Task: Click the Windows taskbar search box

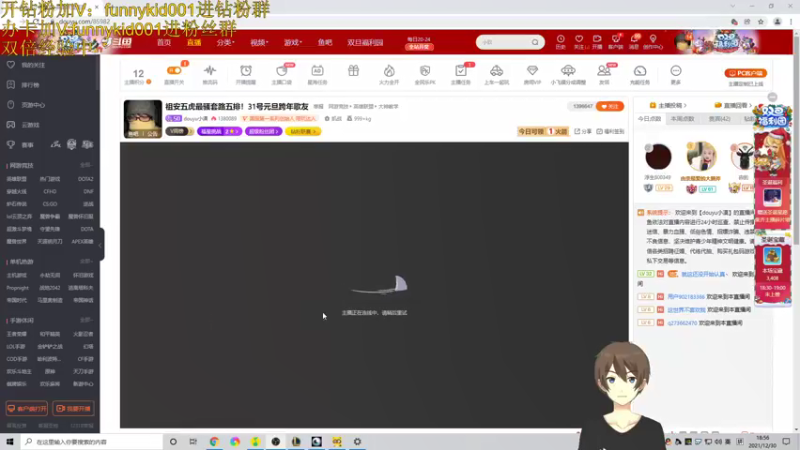Action: (92, 441)
